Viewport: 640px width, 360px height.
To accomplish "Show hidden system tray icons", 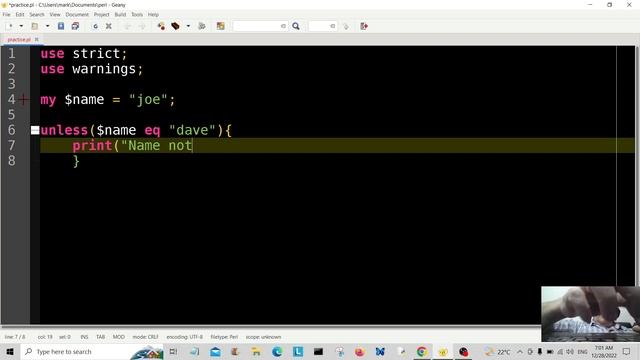I will [520, 351].
